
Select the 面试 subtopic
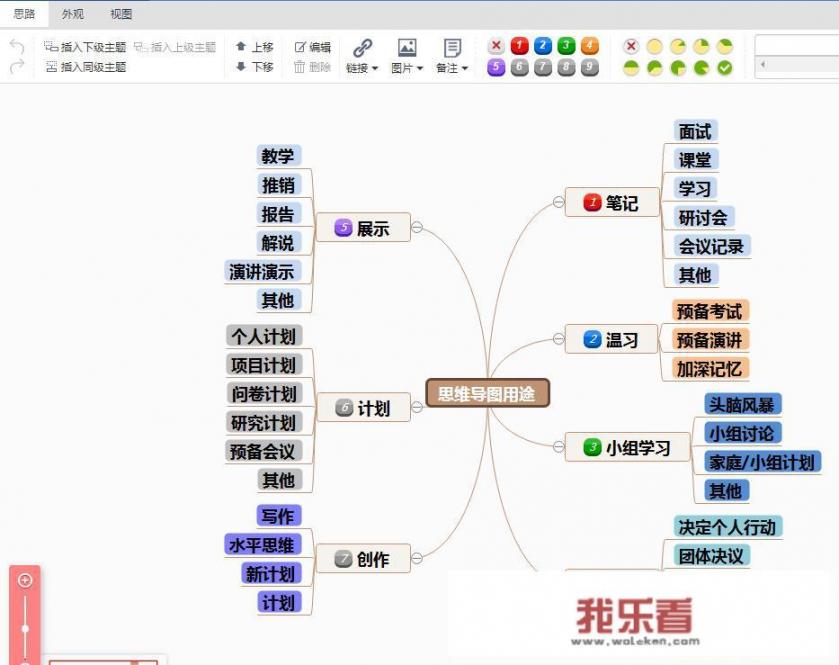(x=695, y=131)
